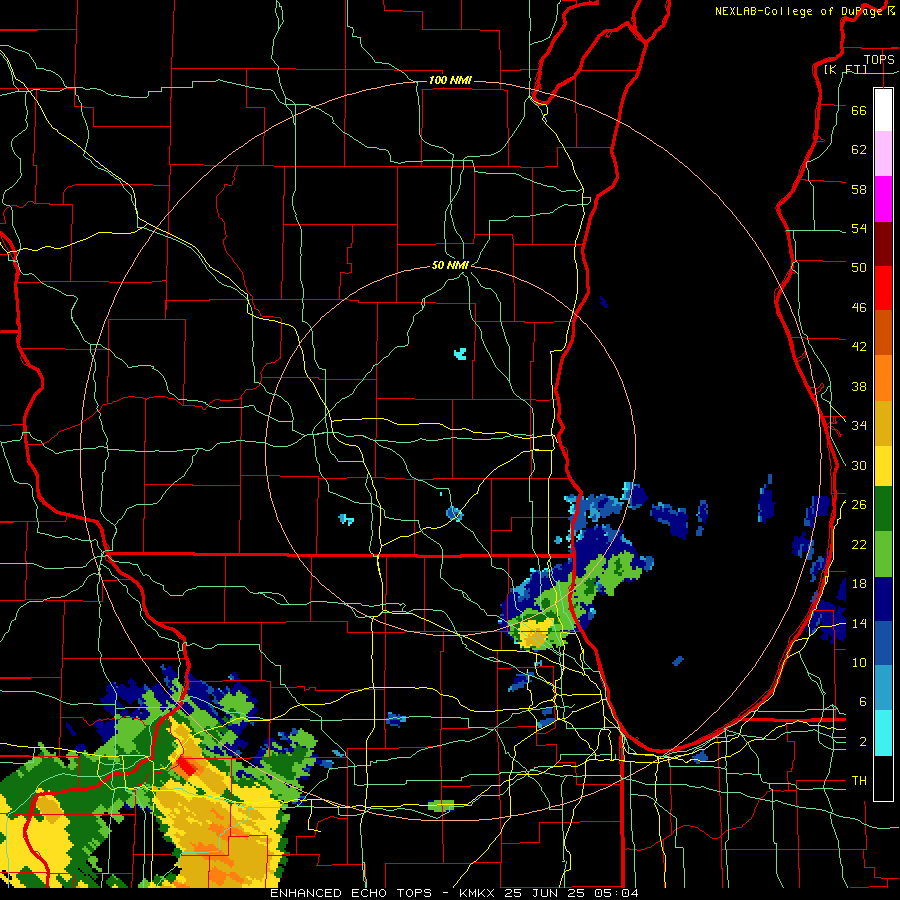Select the "14" legend scale value
The image size is (900, 900).
859,623
